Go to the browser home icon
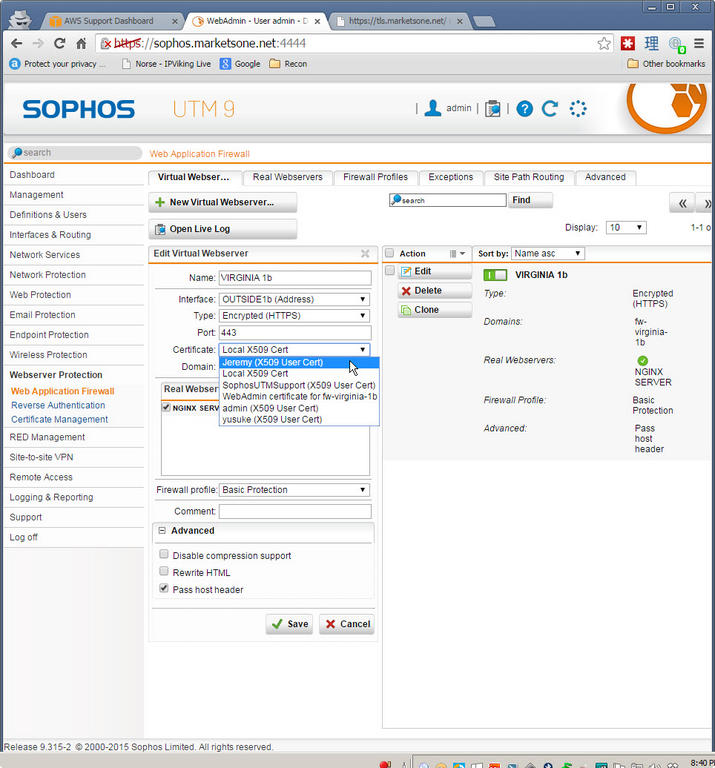This screenshot has height=768, width=715. (x=81, y=44)
